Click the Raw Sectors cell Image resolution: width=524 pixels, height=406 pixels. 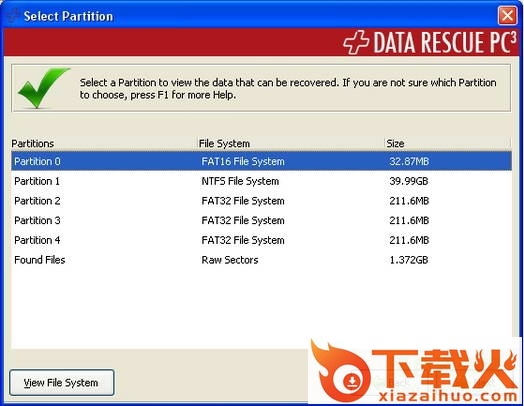pos(230,260)
